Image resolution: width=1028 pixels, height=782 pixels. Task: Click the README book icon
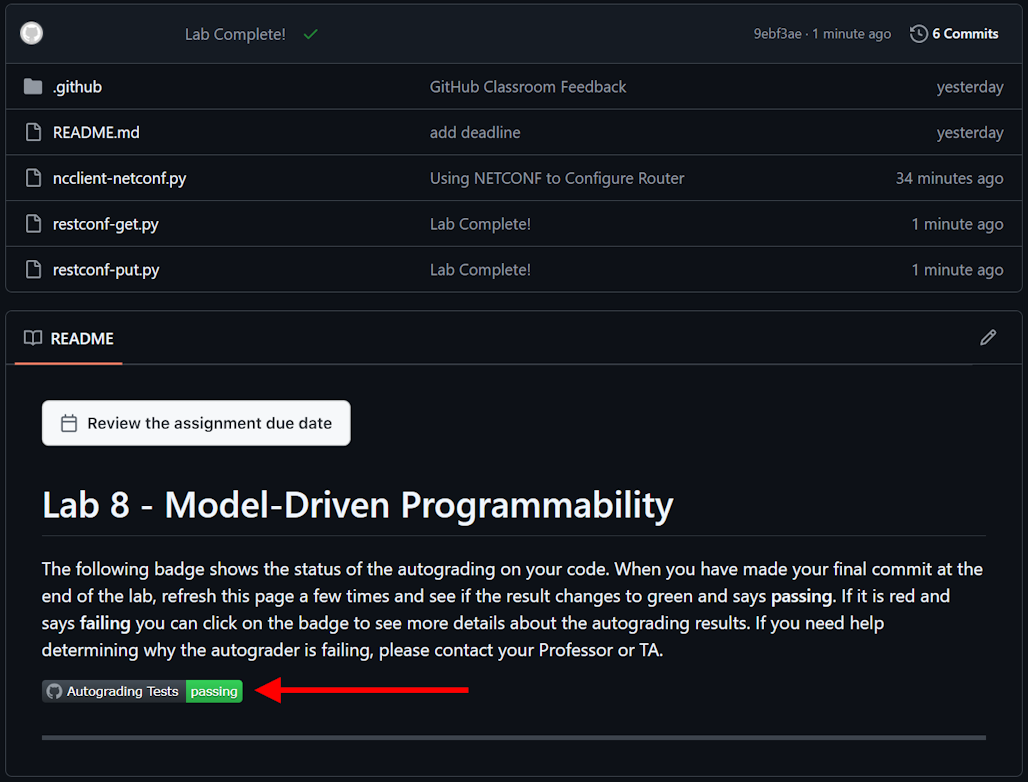[33, 338]
